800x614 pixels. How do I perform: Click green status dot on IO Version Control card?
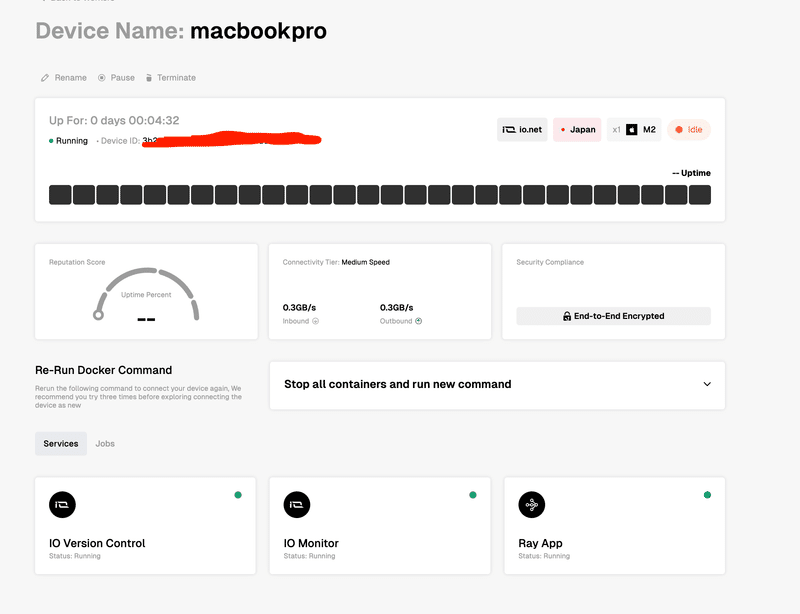(238, 495)
